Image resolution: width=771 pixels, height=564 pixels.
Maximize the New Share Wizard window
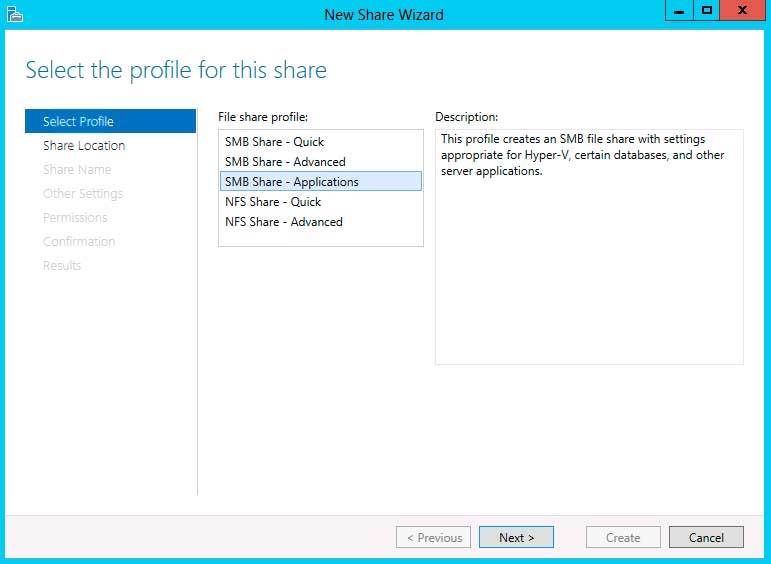[x=707, y=10]
